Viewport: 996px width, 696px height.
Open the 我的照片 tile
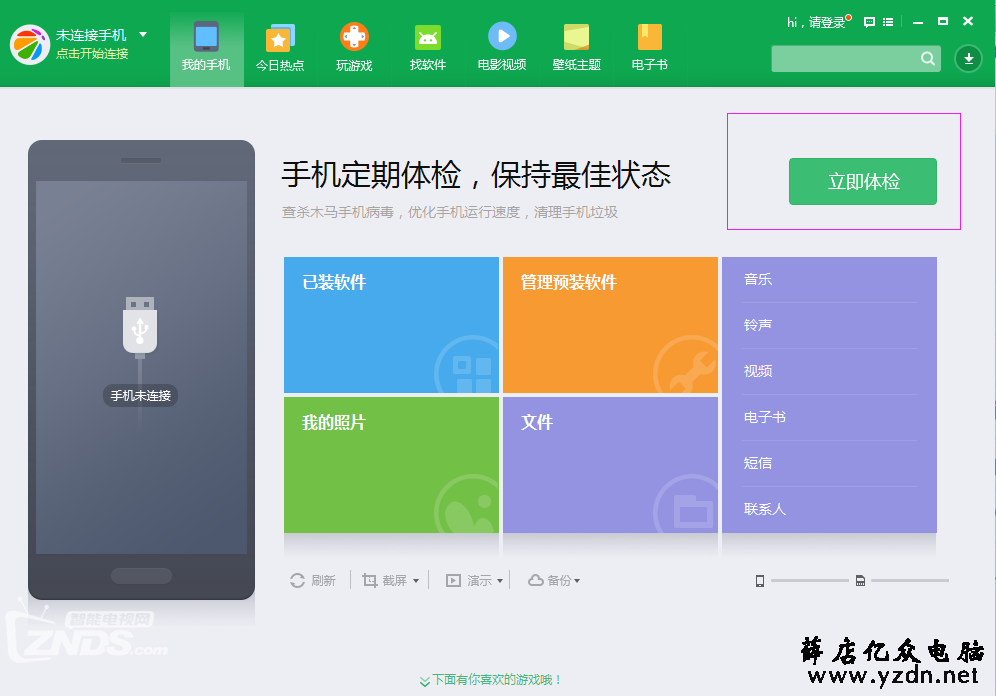click(391, 465)
